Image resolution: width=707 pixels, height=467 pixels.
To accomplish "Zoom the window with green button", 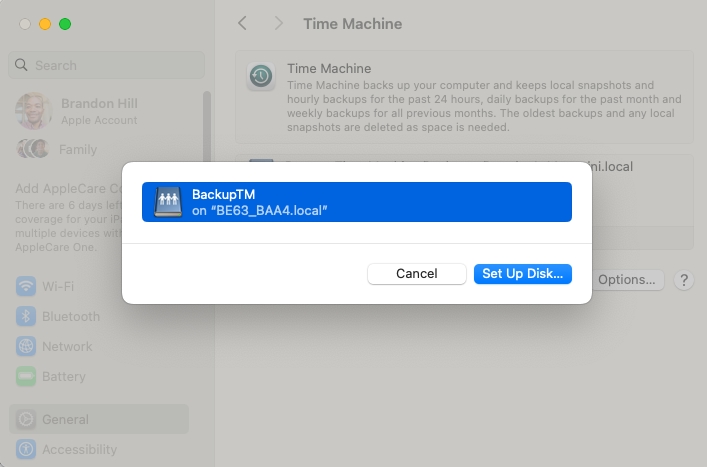I will (x=65, y=24).
